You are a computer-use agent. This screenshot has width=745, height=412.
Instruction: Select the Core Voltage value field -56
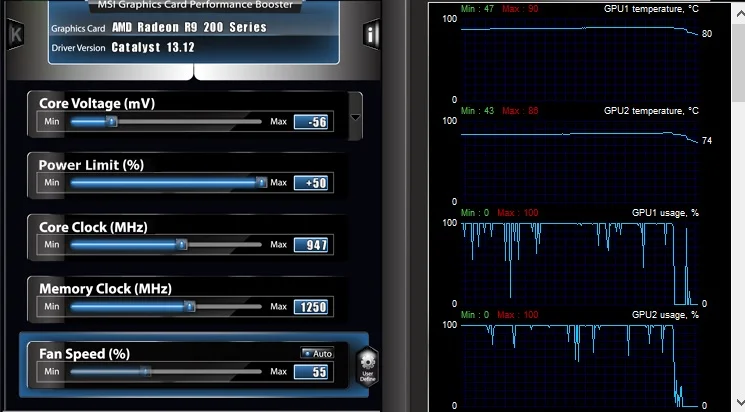pyautogui.click(x=311, y=122)
